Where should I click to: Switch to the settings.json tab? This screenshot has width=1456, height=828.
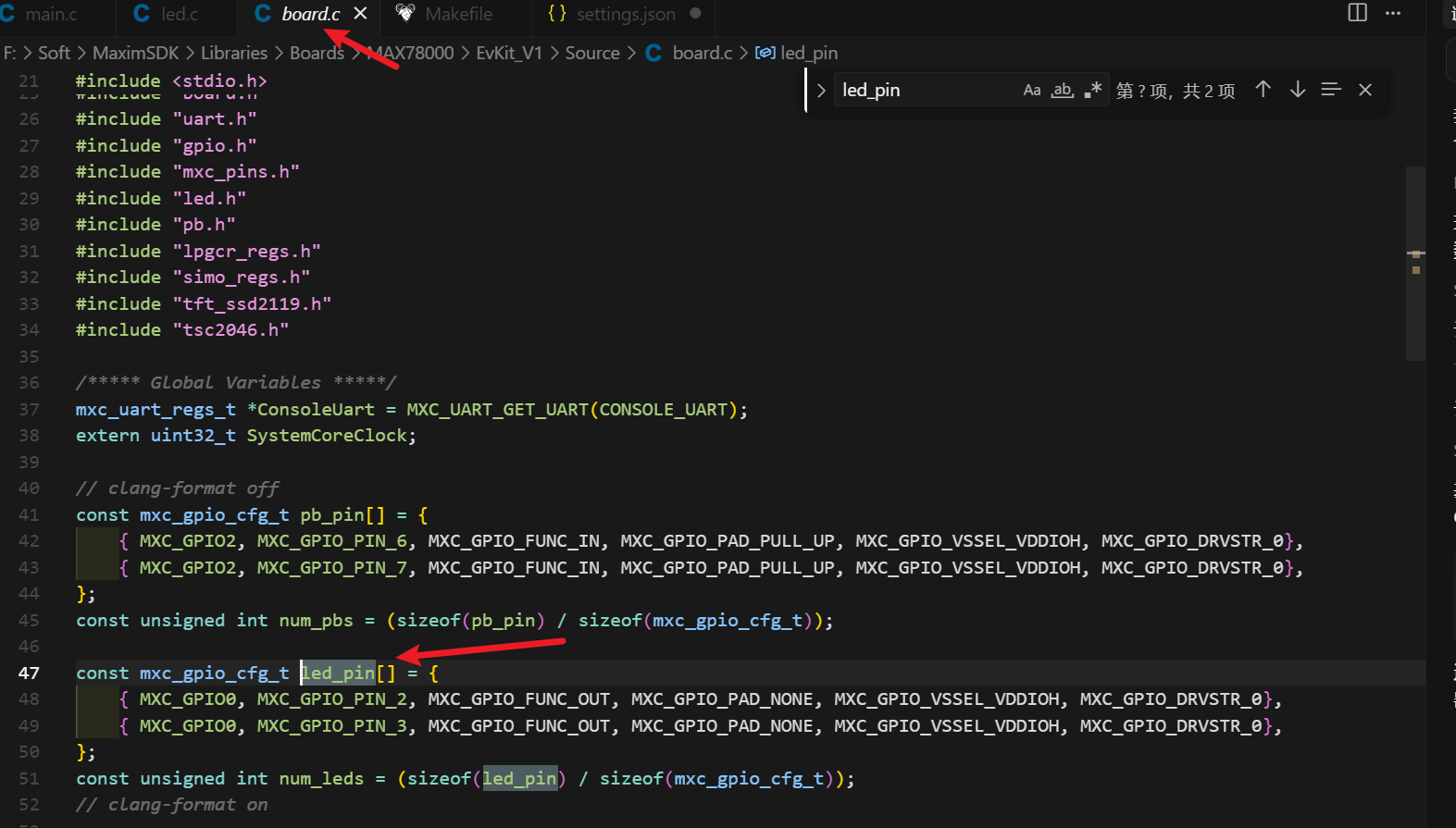[626, 14]
